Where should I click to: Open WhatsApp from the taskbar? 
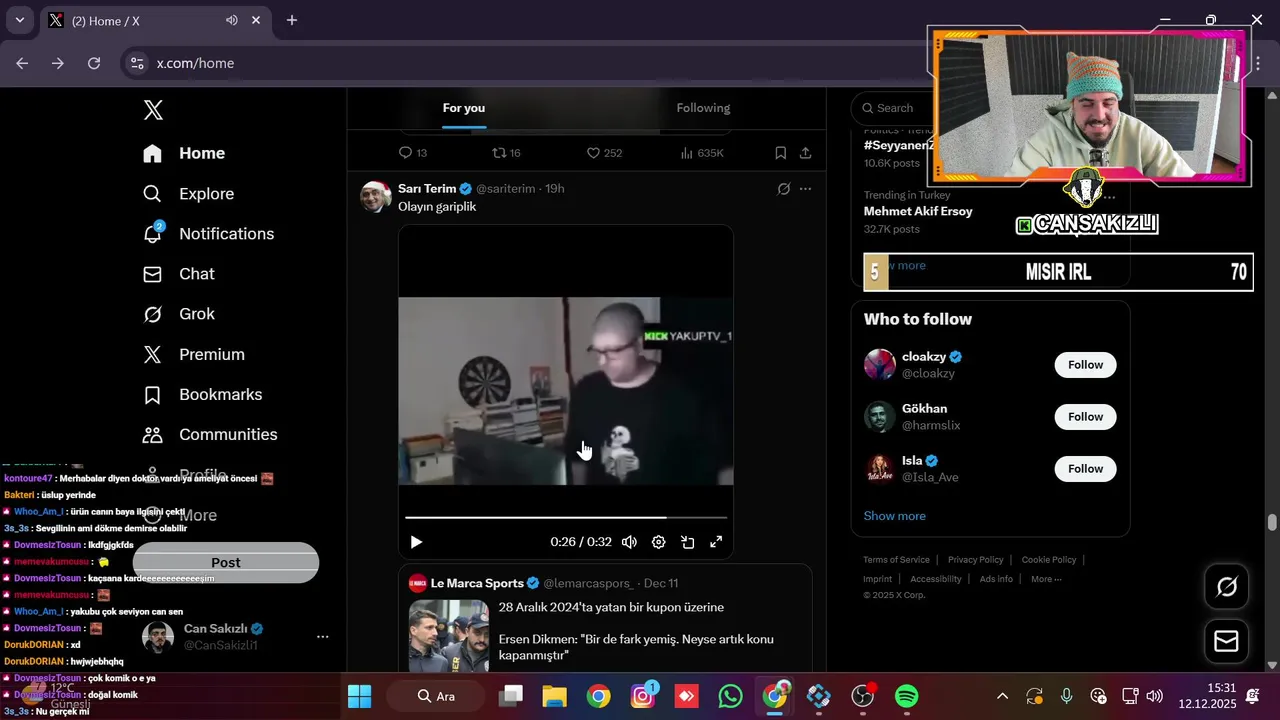731,696
